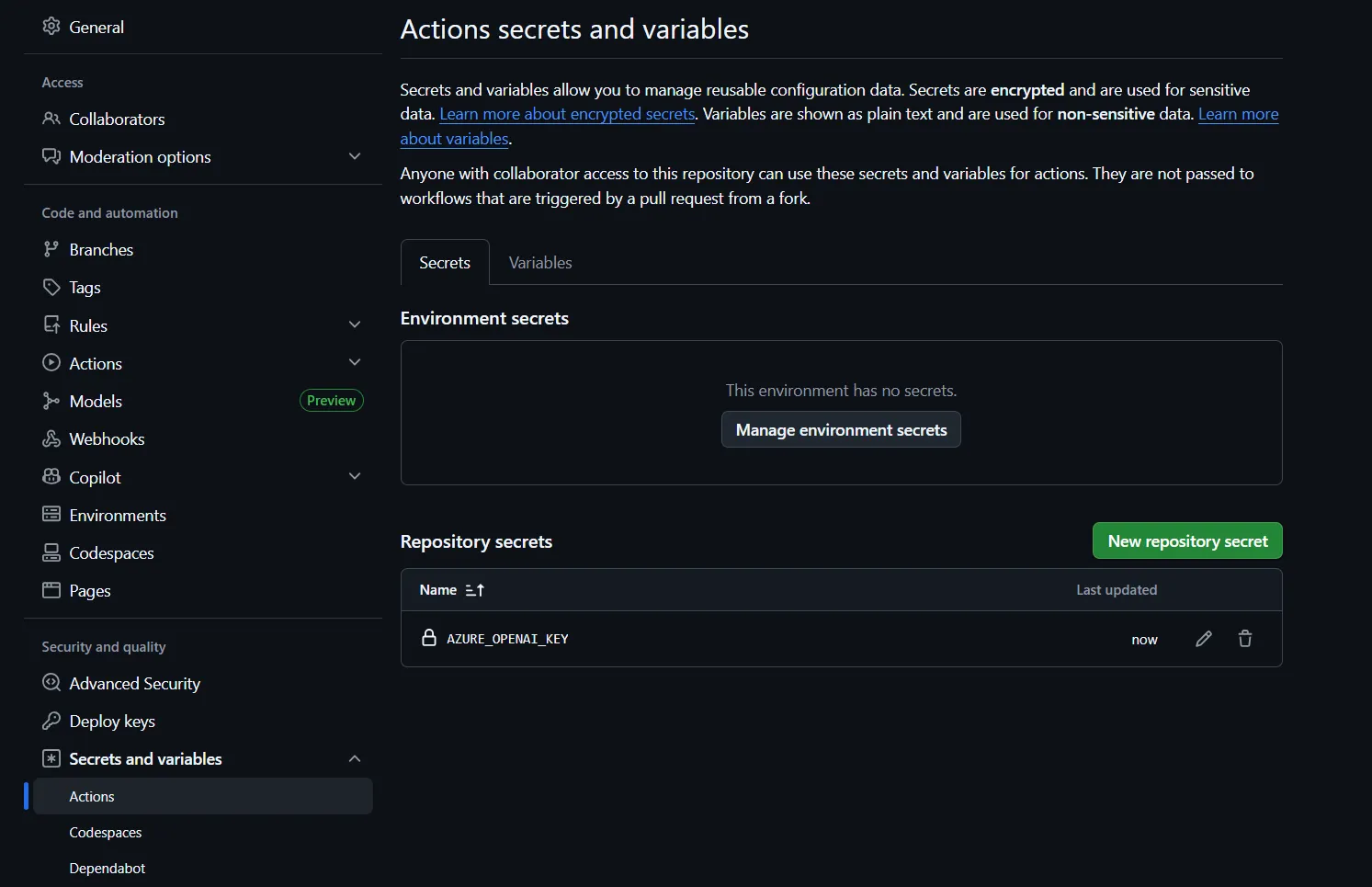The height and width of the screenshot is (887, 1372).
Task: Click the Repository secrets heading
Action: click(x=476, y=541)
